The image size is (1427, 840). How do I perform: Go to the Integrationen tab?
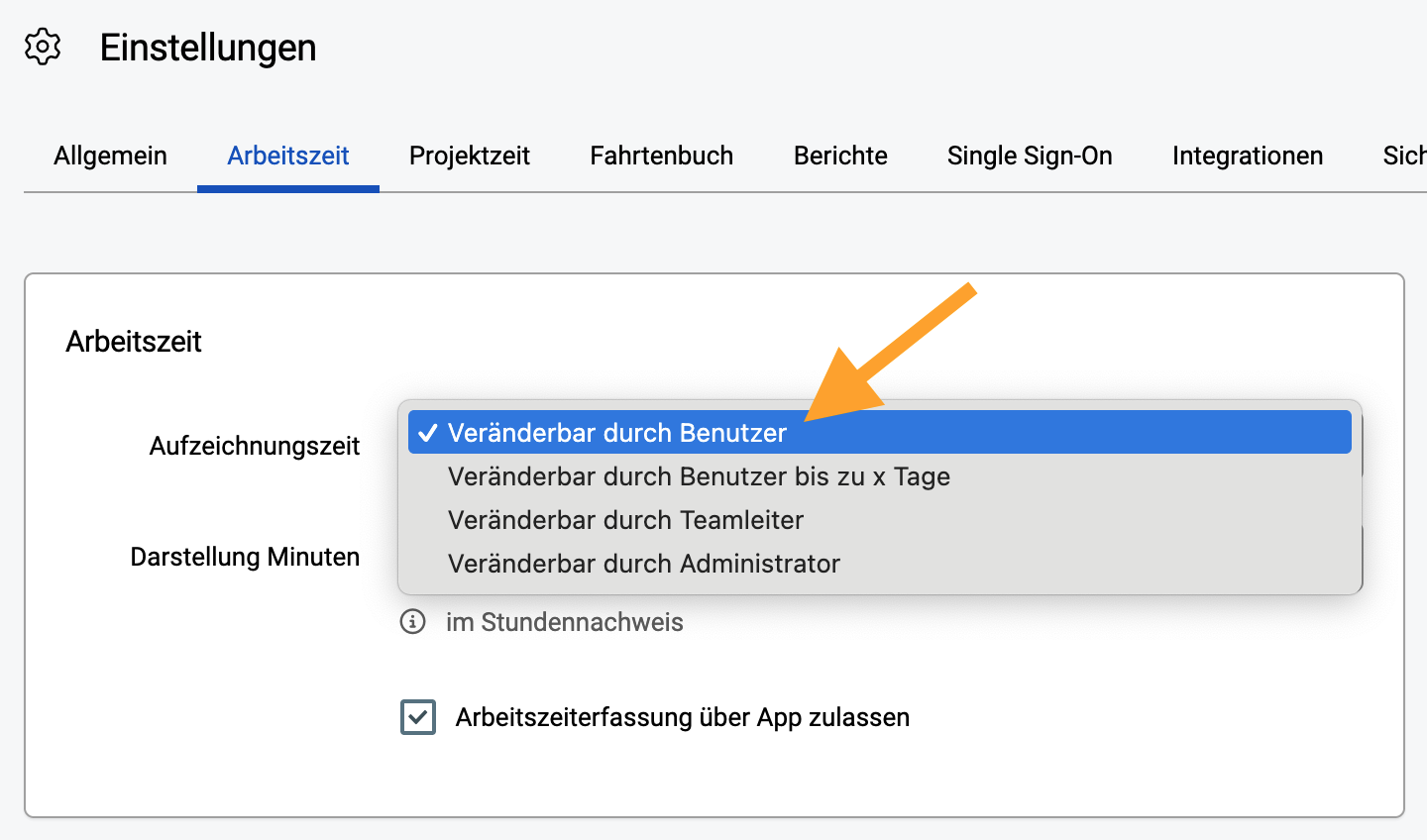pos(1248,156)
